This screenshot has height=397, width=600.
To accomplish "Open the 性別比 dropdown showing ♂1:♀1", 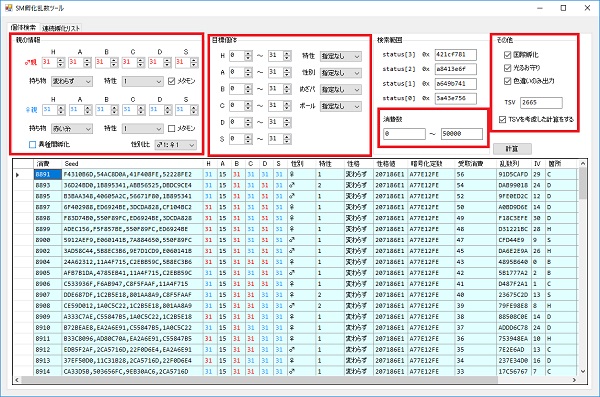I will point(176,145).
